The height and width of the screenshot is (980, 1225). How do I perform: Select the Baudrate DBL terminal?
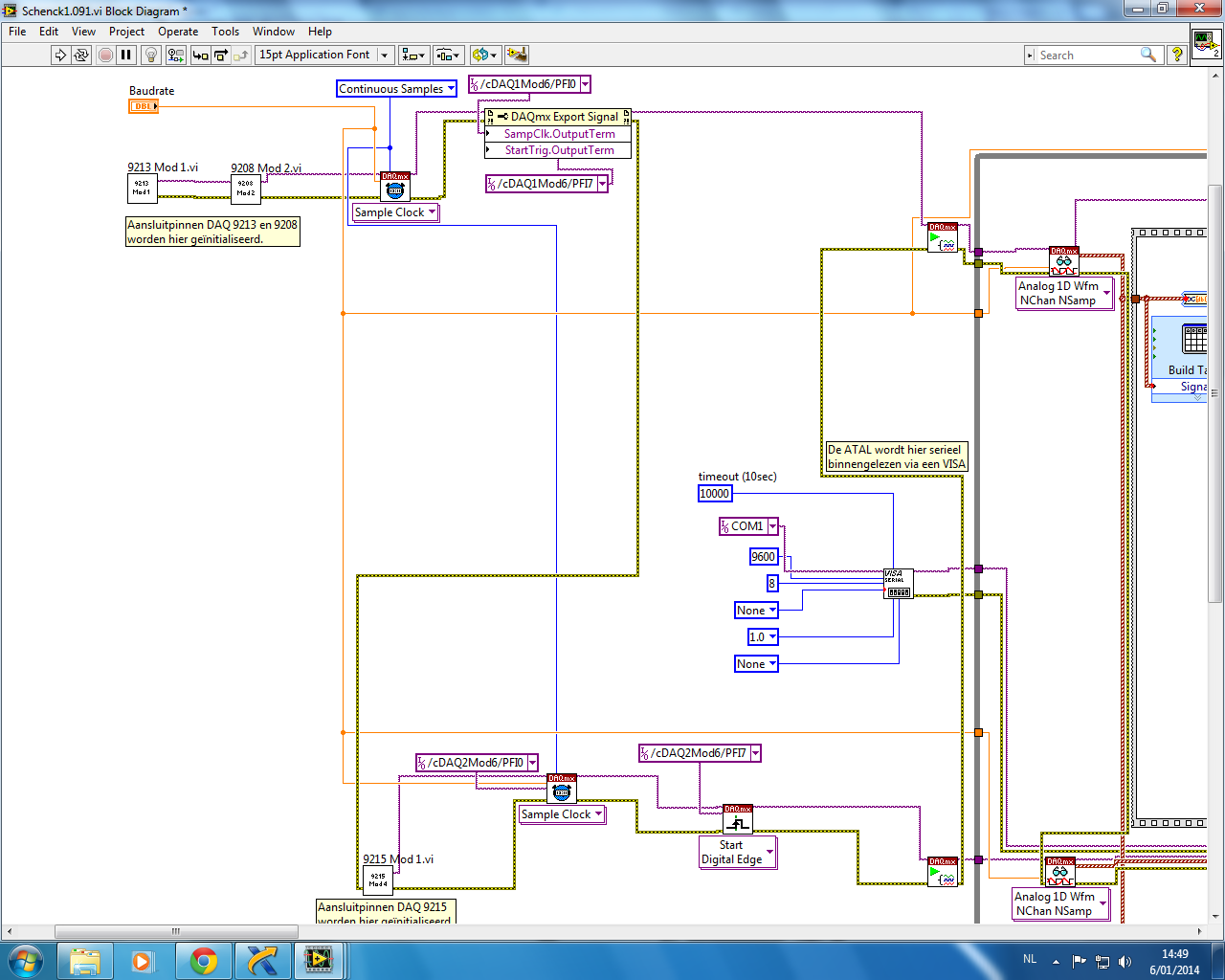point(144,106)
